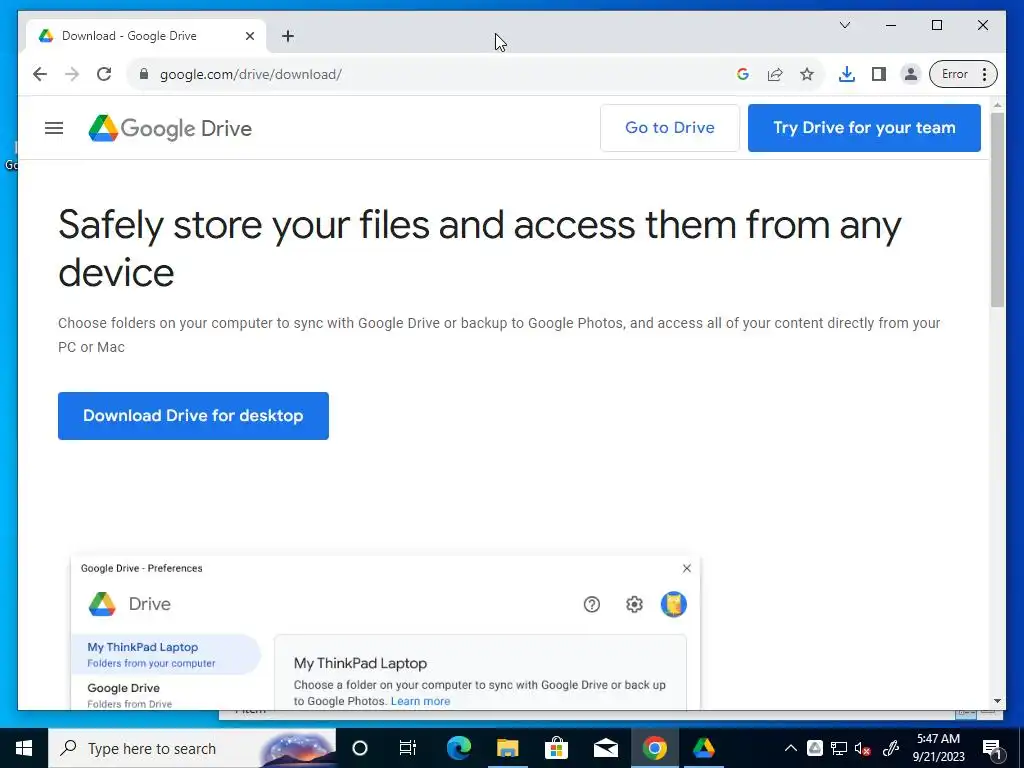The image size is (1024, 768).
Task: Open Chrome menu via Error button
Action: coord(963,74)
